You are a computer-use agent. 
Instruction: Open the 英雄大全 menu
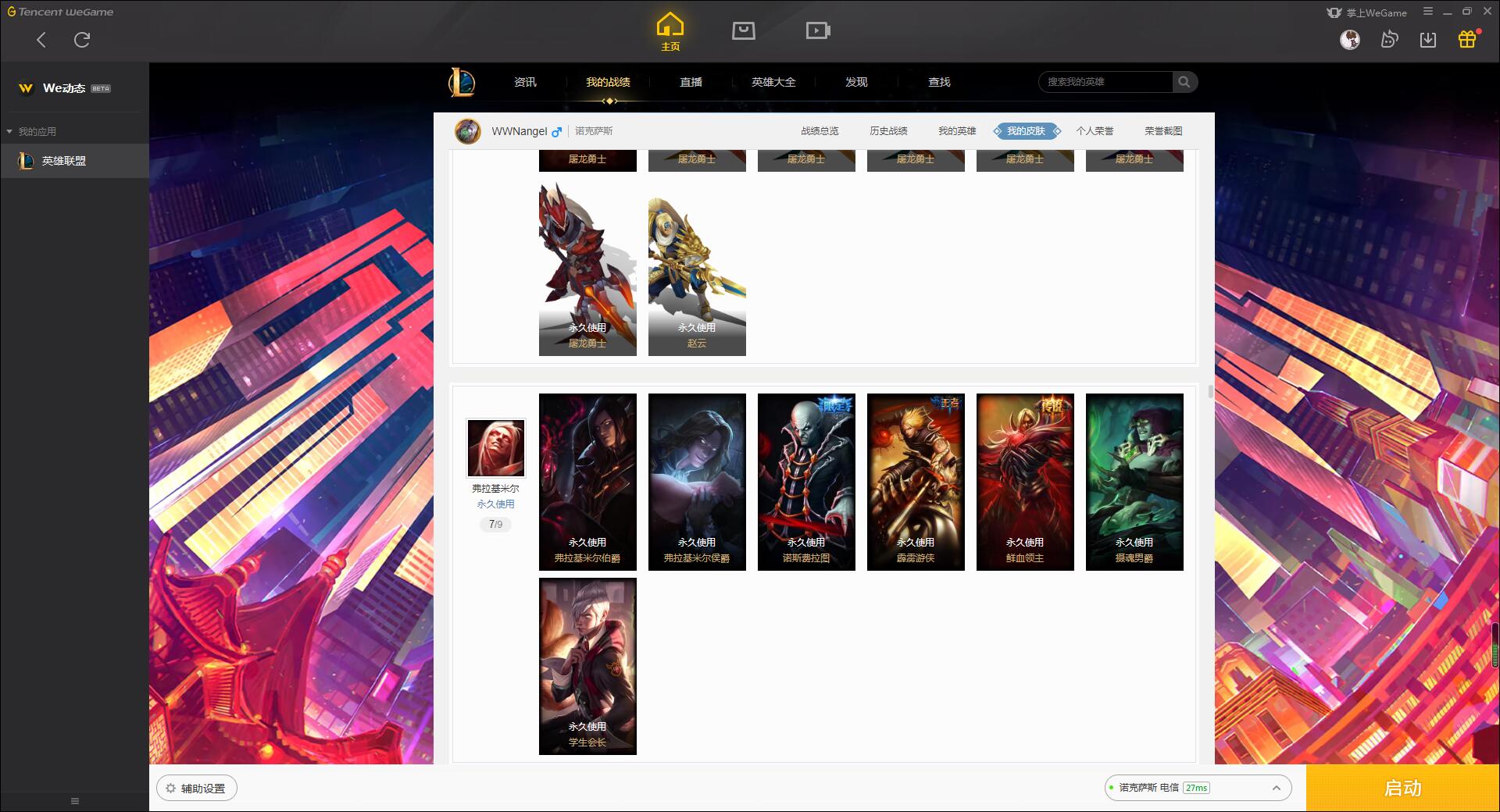pyautogui.click(x=773, y=82)
